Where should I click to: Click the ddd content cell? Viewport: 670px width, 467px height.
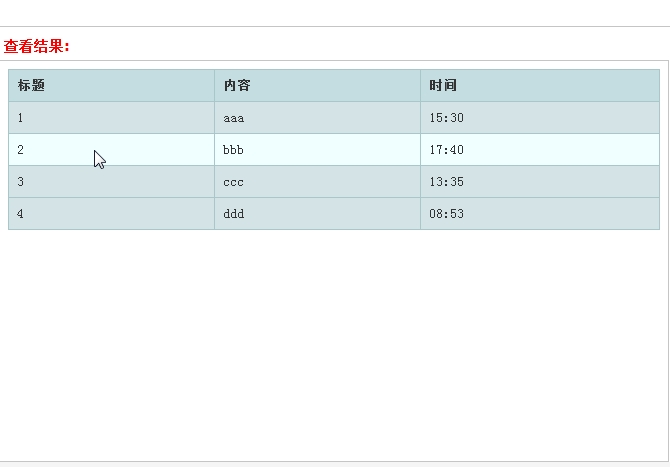tap(317, 214)
